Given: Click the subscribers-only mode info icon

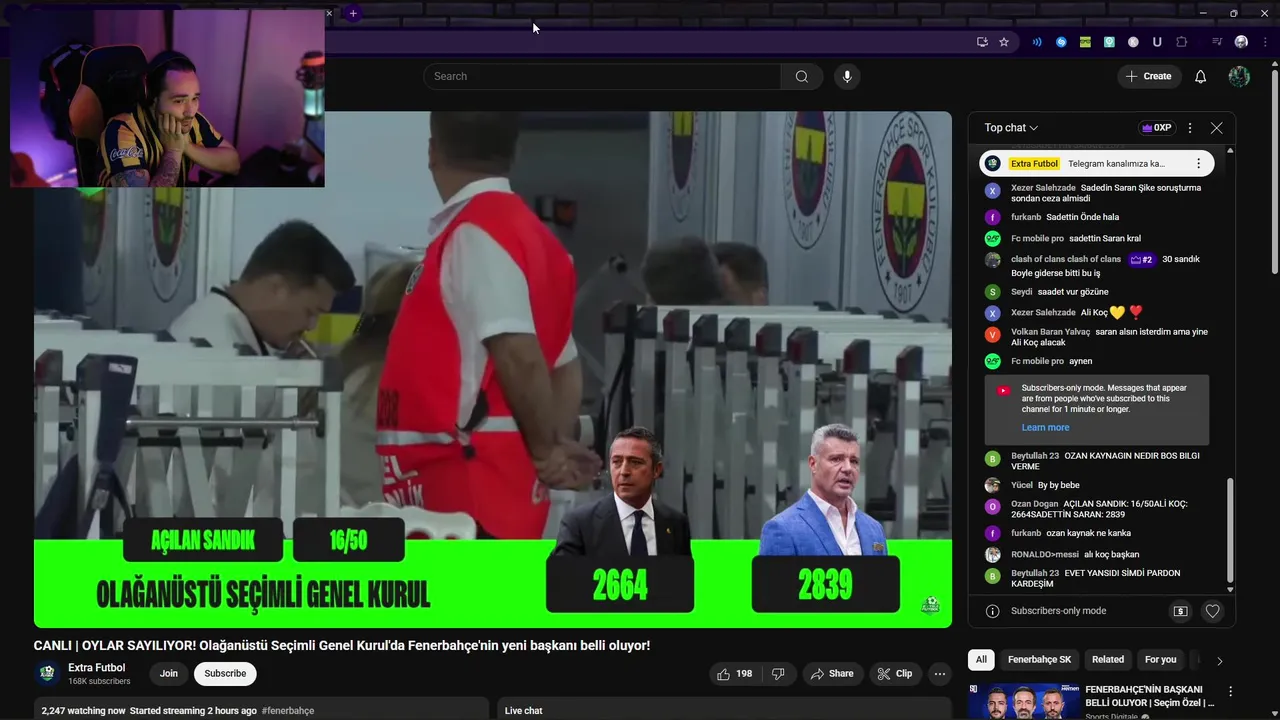Looking at the screenshot, I should (993, 611).
